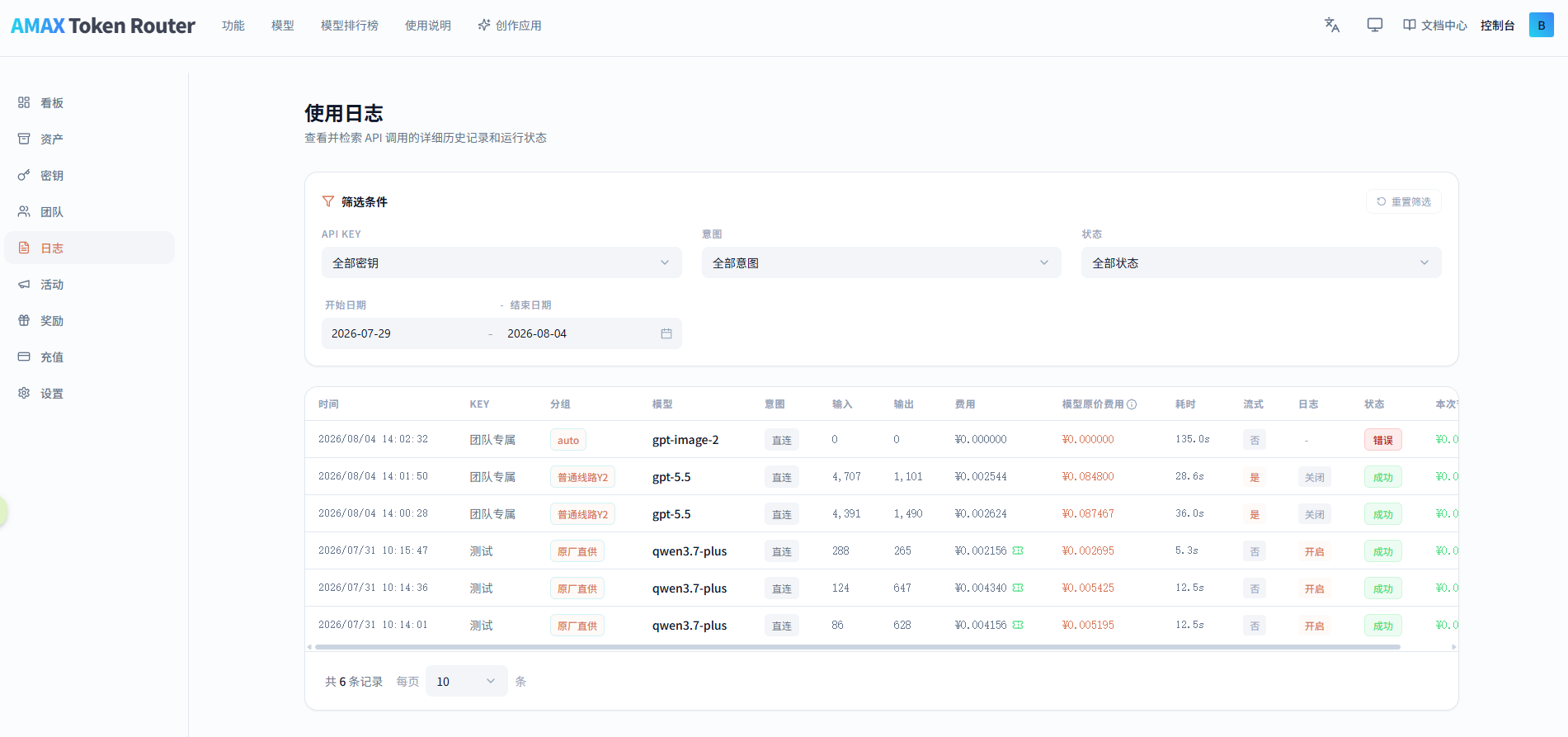Click stream value 是 in 14:01:50 row

[1255, 477]
